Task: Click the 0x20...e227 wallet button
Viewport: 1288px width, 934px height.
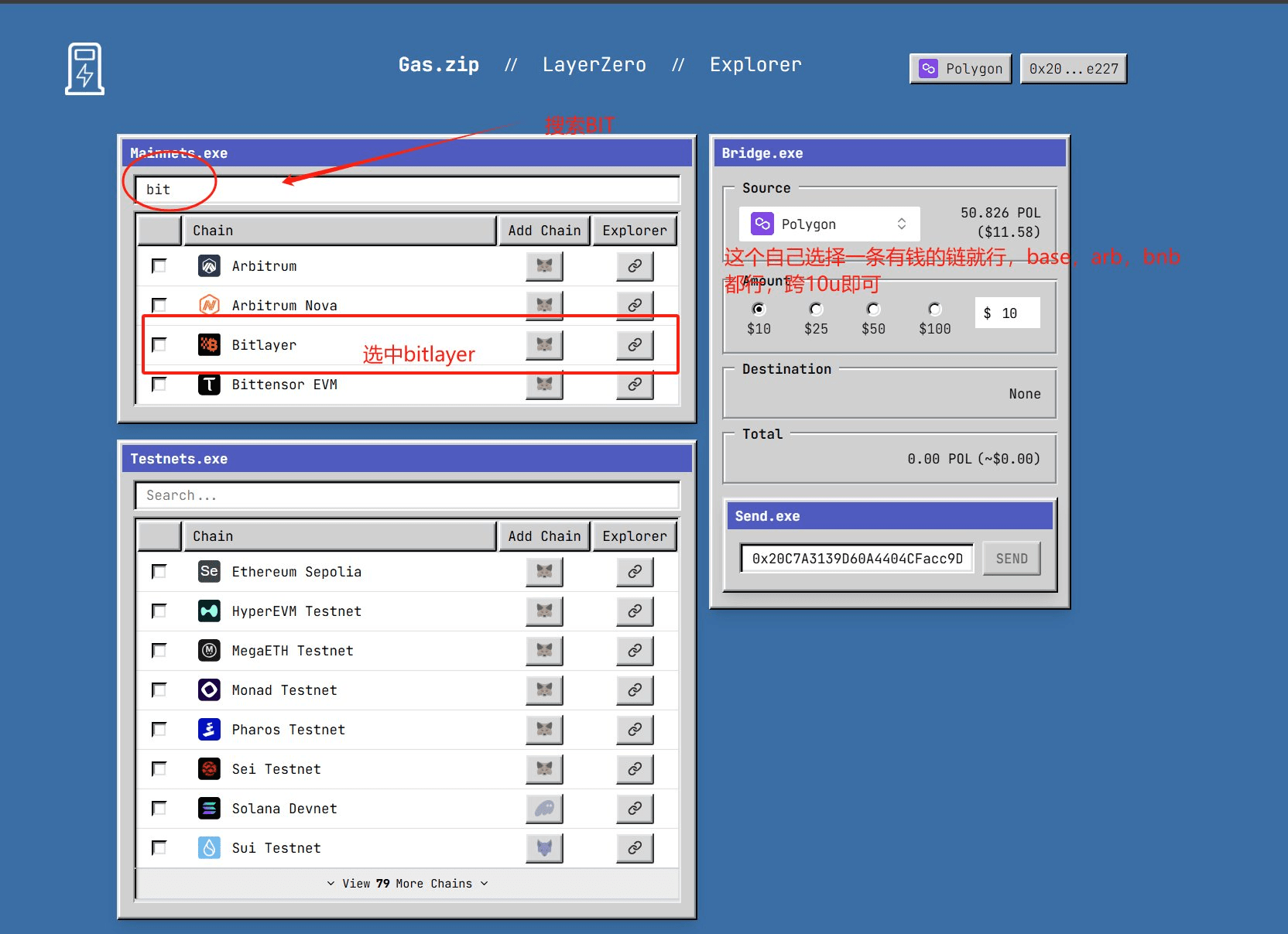Action: pos(1074,69)
